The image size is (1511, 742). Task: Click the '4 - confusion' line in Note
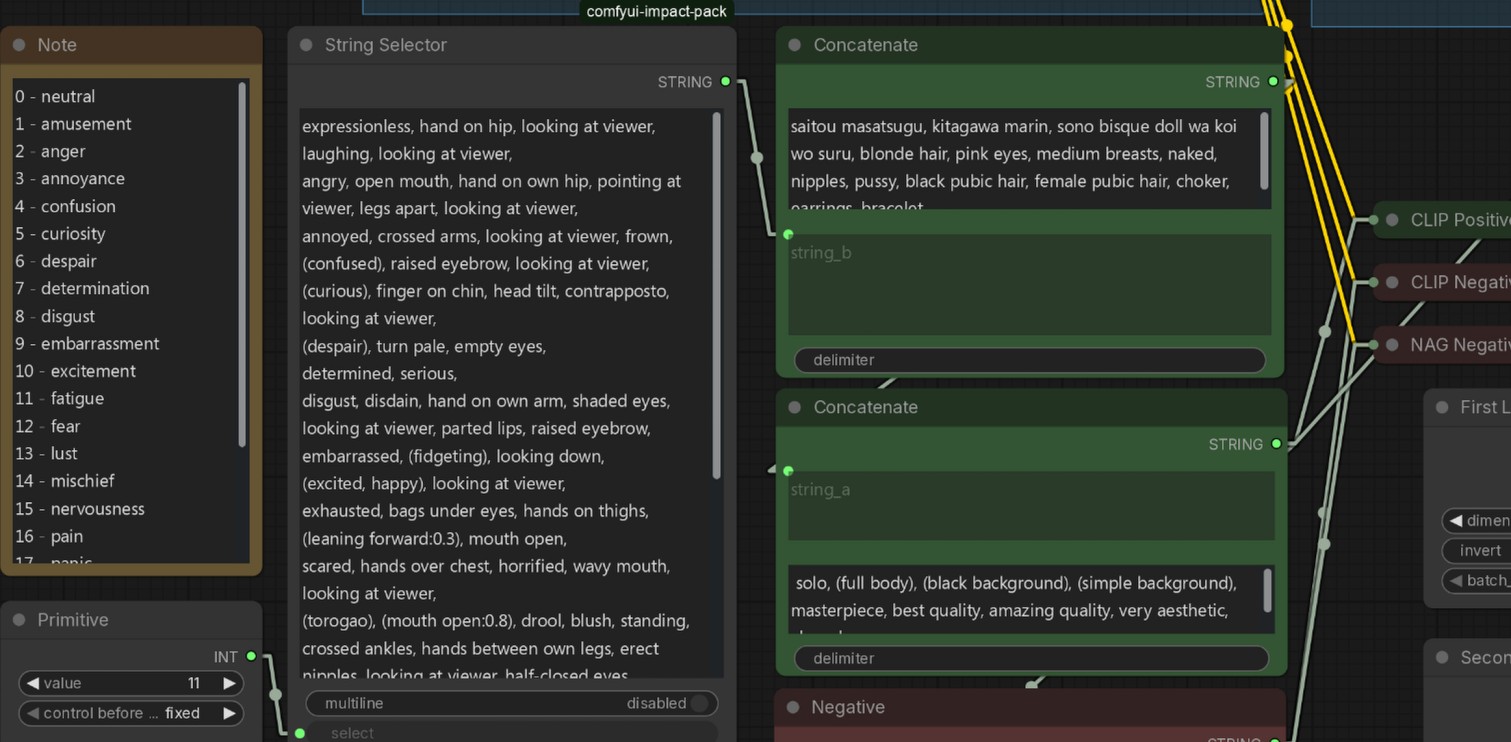65,206
